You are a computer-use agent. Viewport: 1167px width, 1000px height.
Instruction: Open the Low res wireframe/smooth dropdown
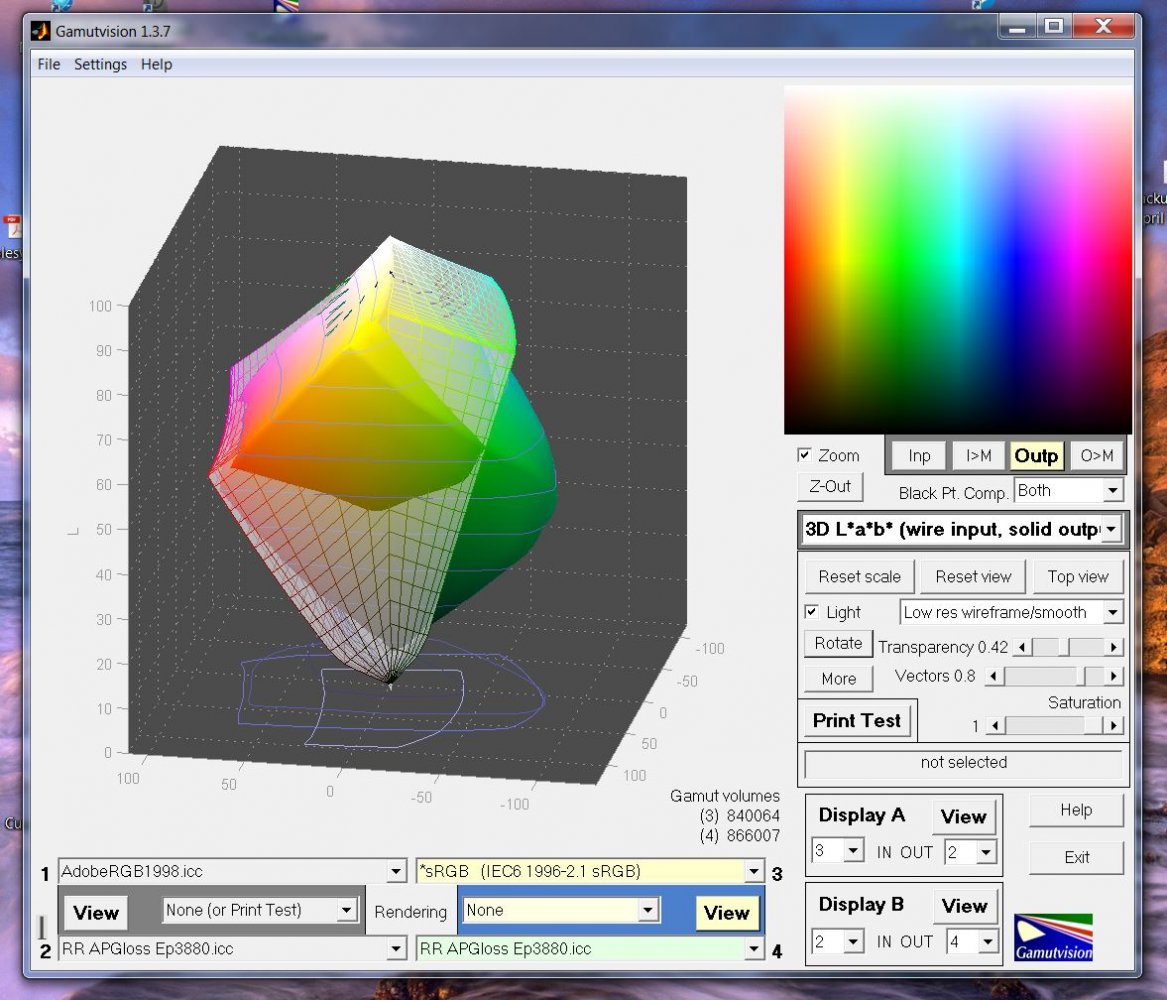point(1112,612)
